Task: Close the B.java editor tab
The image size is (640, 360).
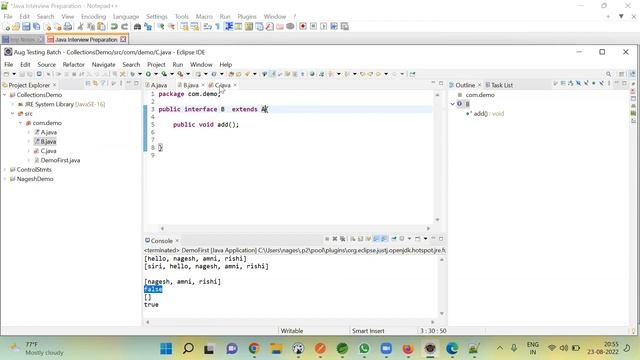Action: (203, 85)
